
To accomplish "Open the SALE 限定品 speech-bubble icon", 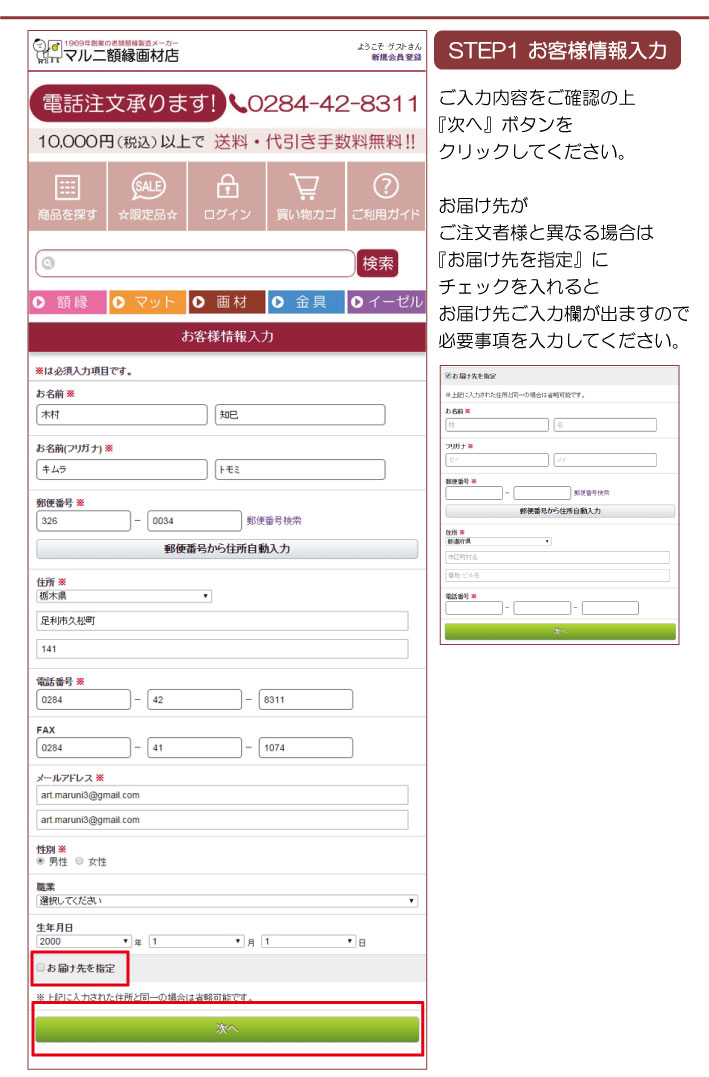I will [x=148, y=187].
